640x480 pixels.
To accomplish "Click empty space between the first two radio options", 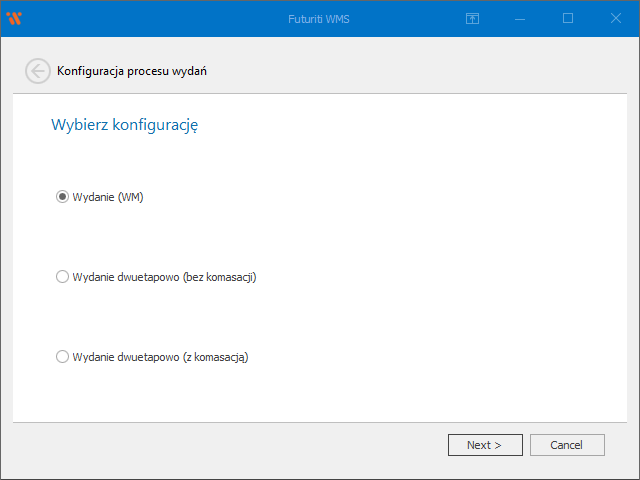I will pyautogui.click(x=300, y=237).
